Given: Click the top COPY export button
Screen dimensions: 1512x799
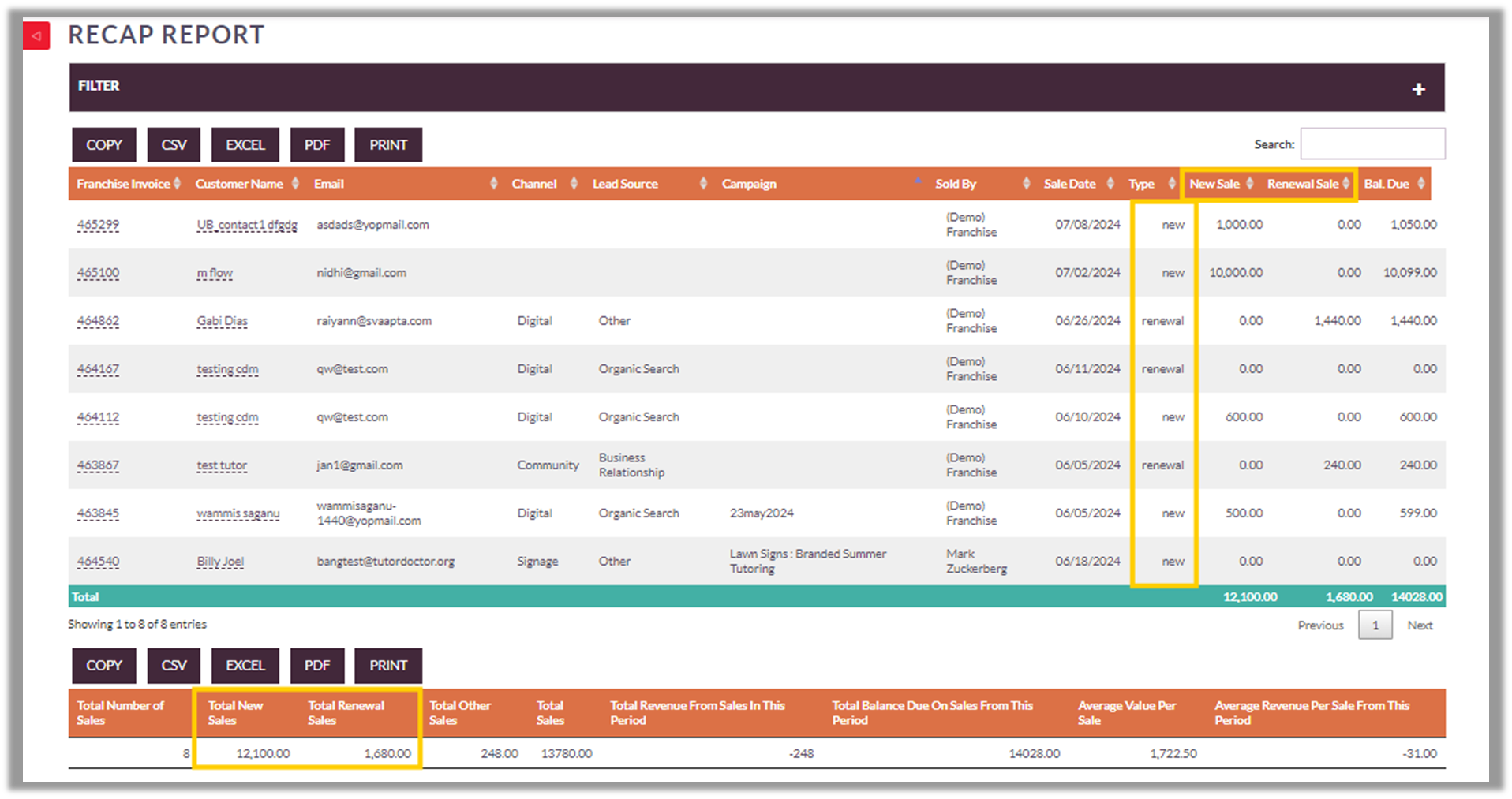Looking at the screenshot, I should point(104,145).
